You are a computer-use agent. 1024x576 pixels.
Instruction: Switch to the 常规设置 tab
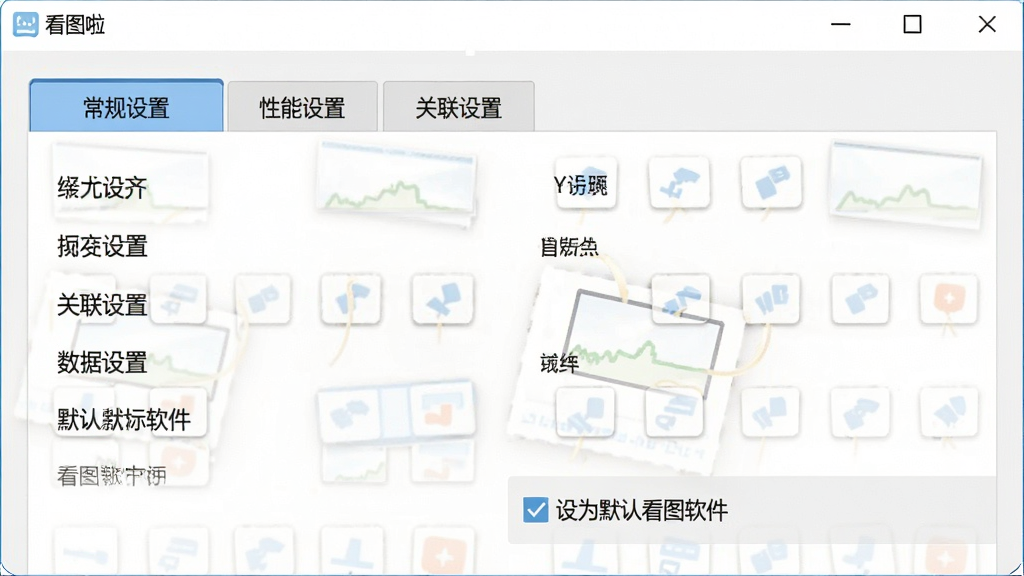click(126, 106)
